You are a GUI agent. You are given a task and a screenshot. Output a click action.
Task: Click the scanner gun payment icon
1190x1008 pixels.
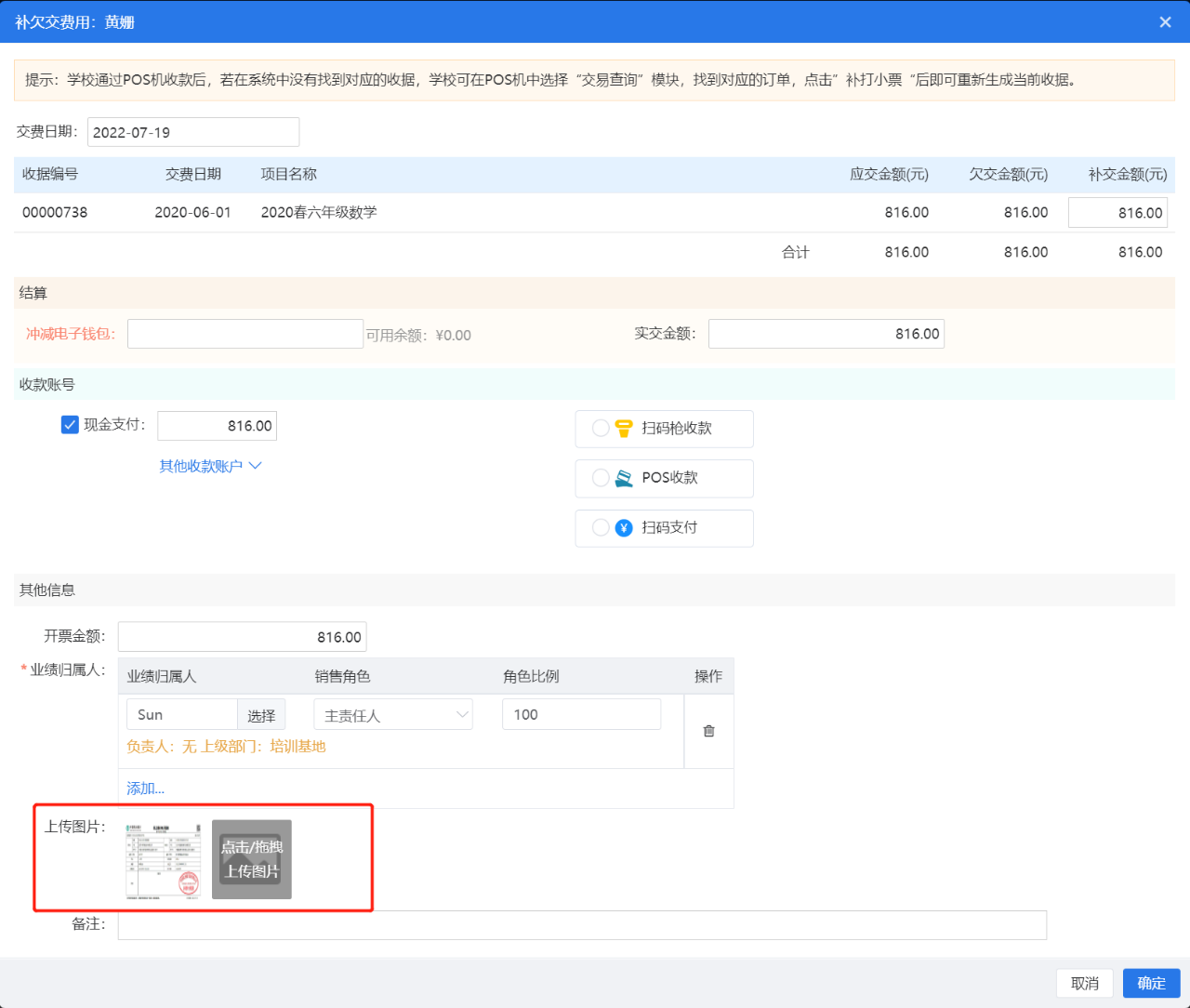click(x=624, y=429)
